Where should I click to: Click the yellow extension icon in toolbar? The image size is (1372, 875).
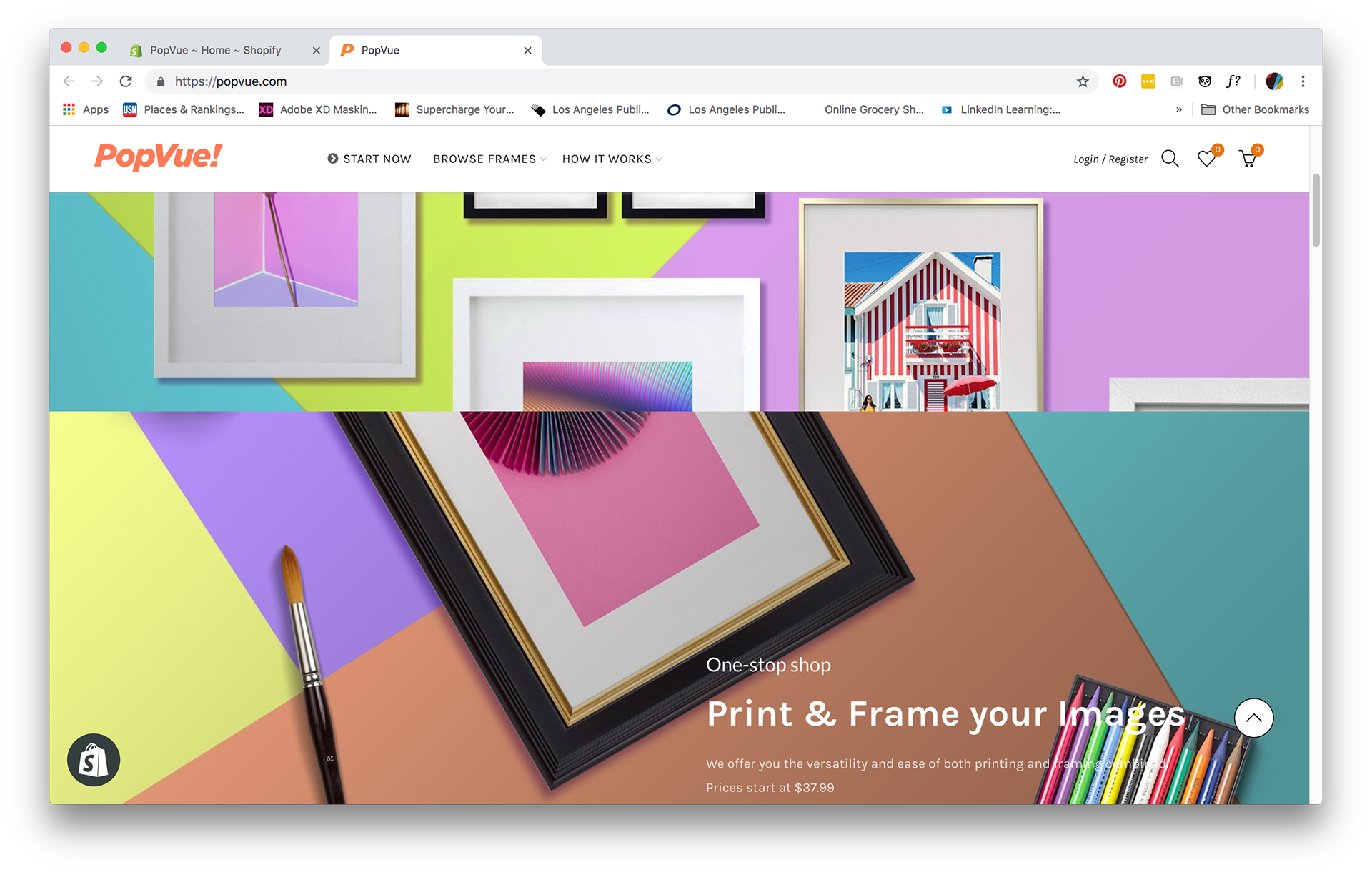click(x=1148, y=81)
